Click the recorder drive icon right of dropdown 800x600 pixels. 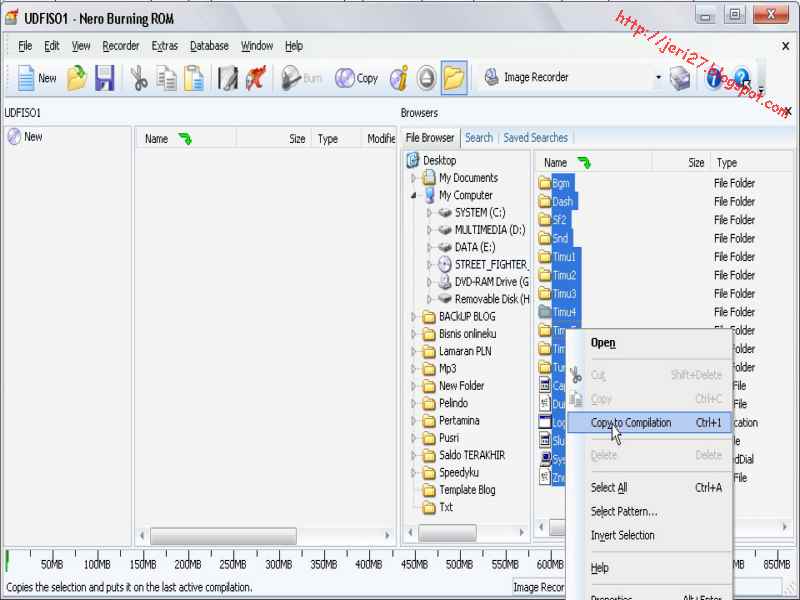pyautogui.click(x=680, y=78)
